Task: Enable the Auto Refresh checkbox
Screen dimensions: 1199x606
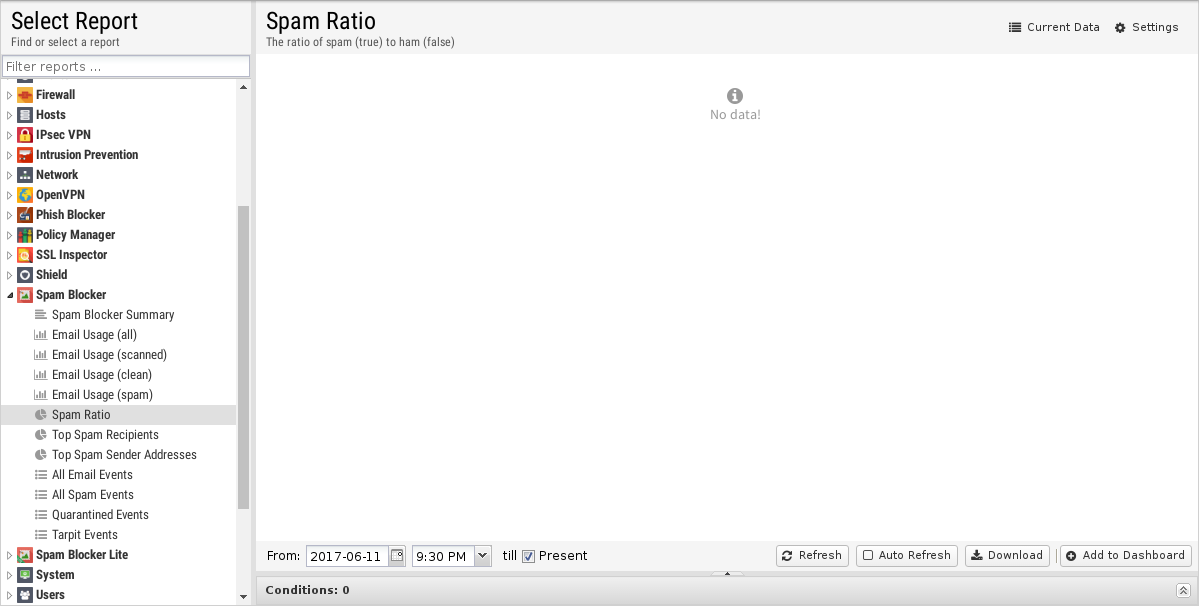Action: (868, 556)
